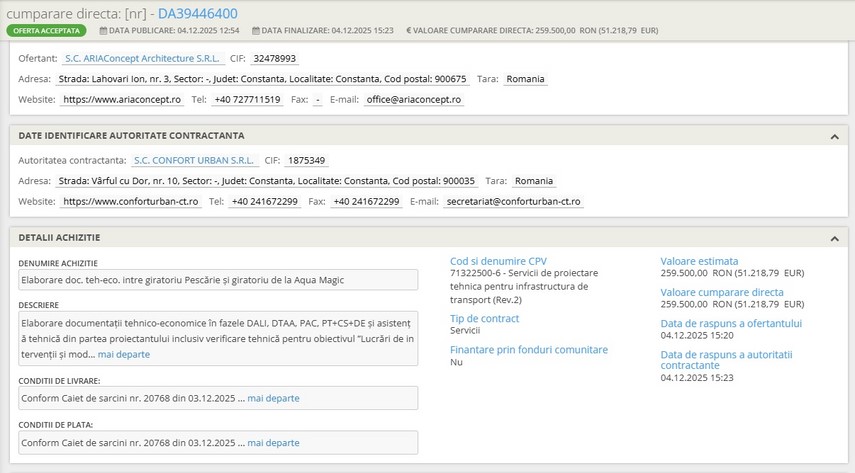Open the DA39446400 purchase code link
Screen dimensions: 855x473
[x=197, y=13]
